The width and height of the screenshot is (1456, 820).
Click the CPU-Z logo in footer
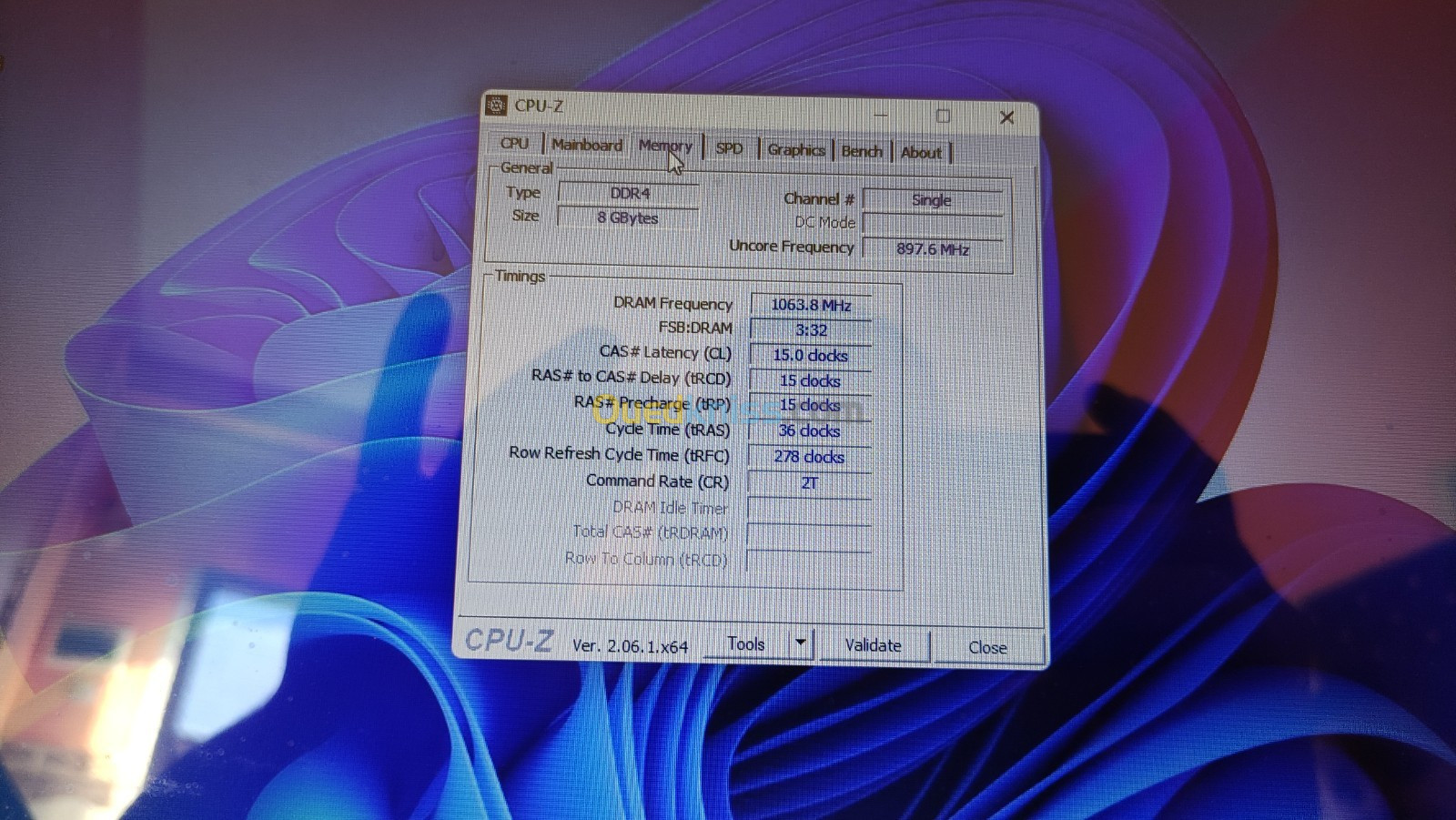tap(509, 641)
